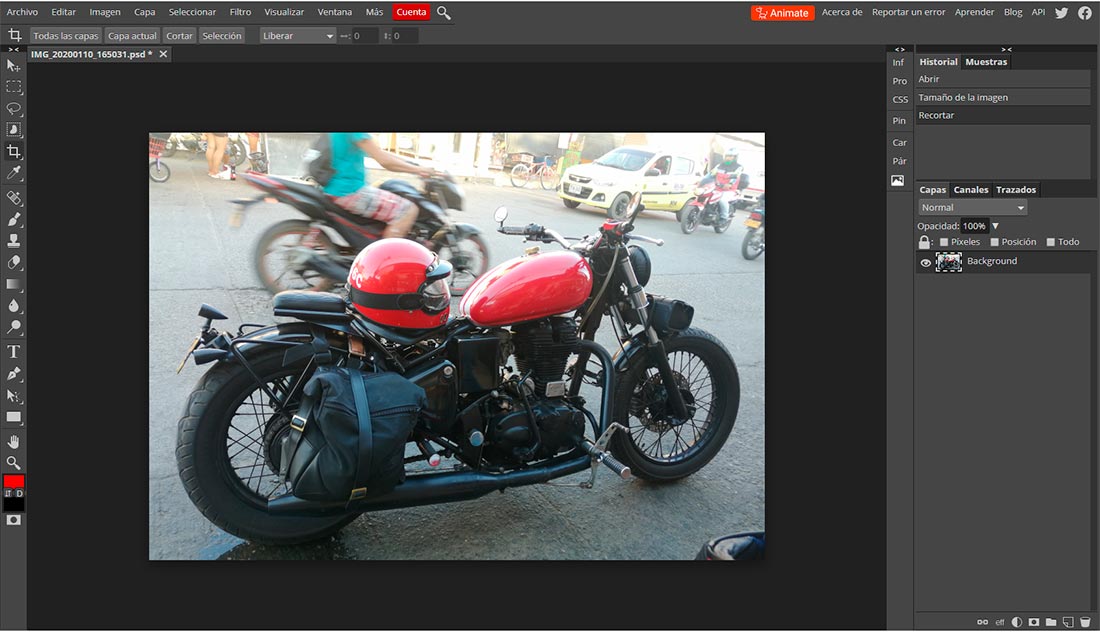Switch to the Canales tab

pyautogui.click(x=970, y=190)
